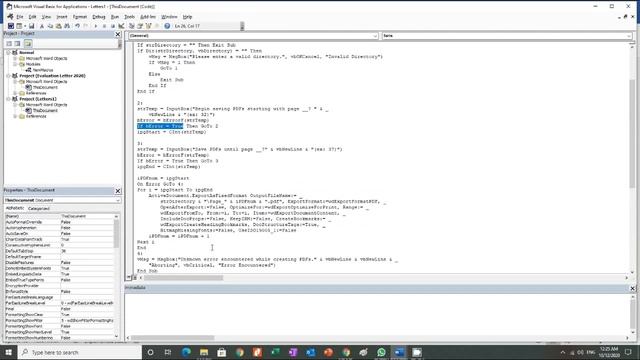Open the Debug menu
Screen dimensions: 640x360
click(99, 17)
